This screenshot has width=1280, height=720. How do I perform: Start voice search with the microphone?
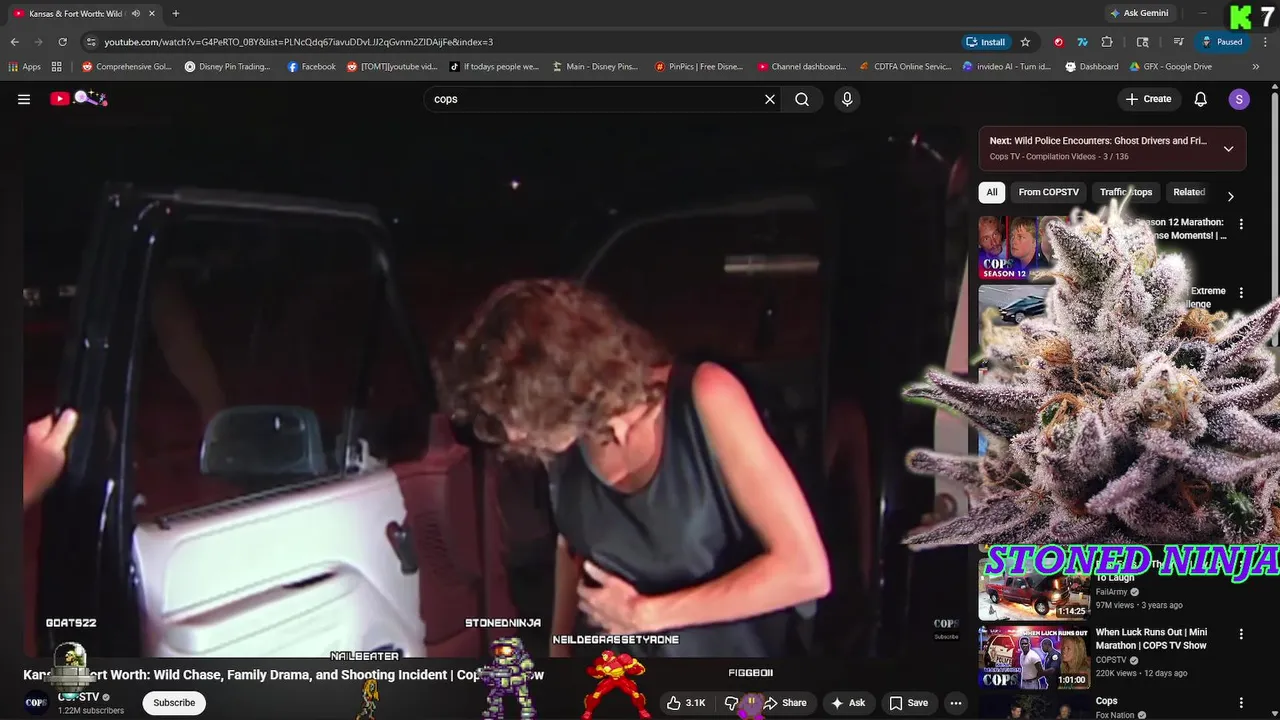click(x=847, y=99)
